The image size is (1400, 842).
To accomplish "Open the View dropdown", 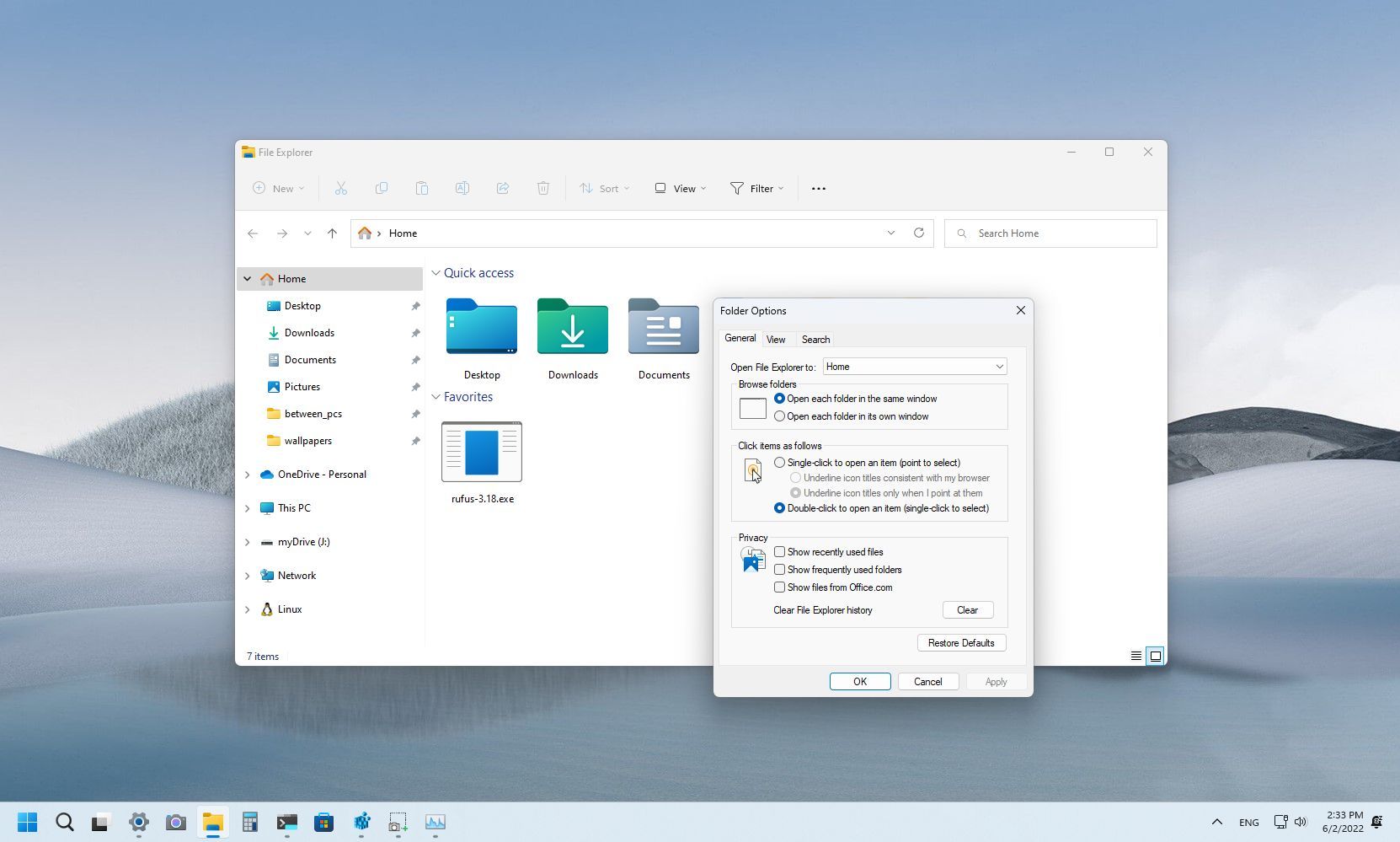I will pos(681,189).
